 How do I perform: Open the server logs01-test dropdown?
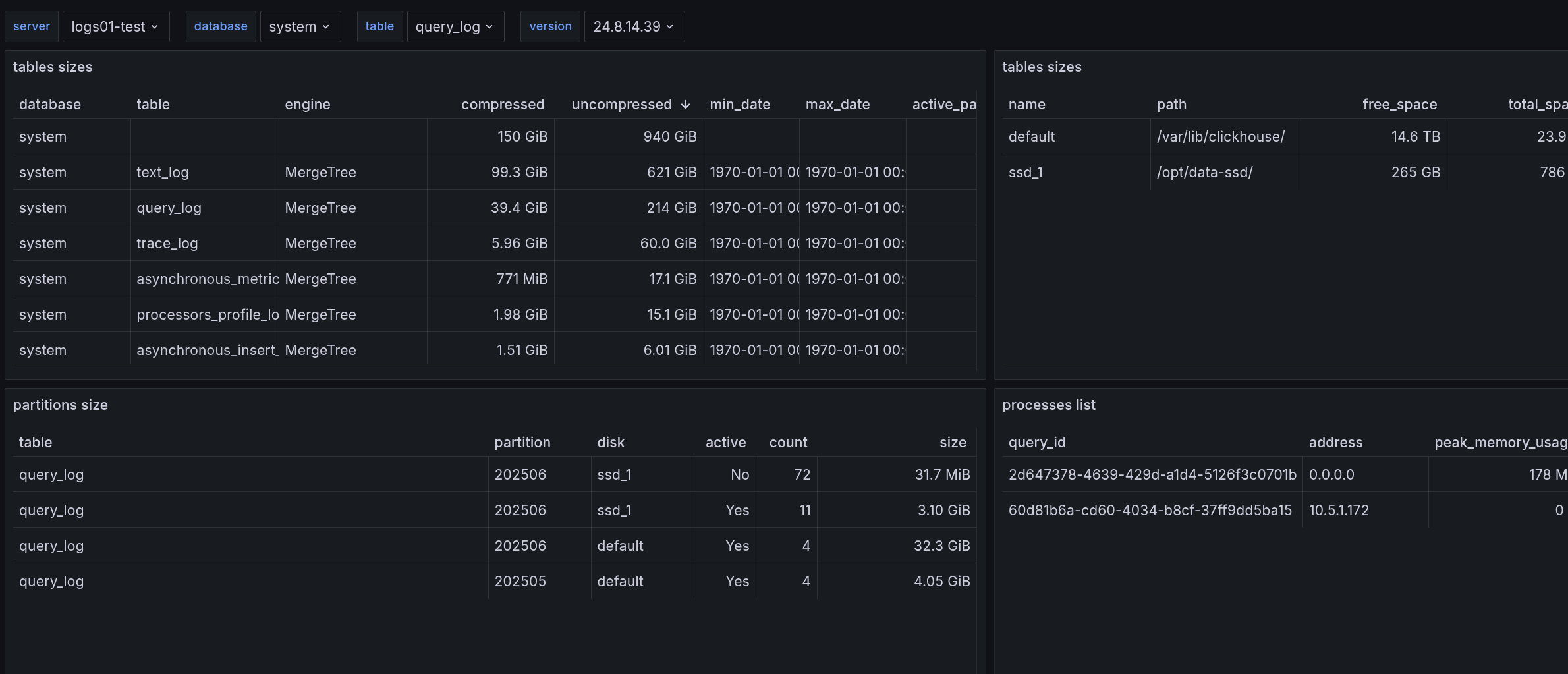115,26
